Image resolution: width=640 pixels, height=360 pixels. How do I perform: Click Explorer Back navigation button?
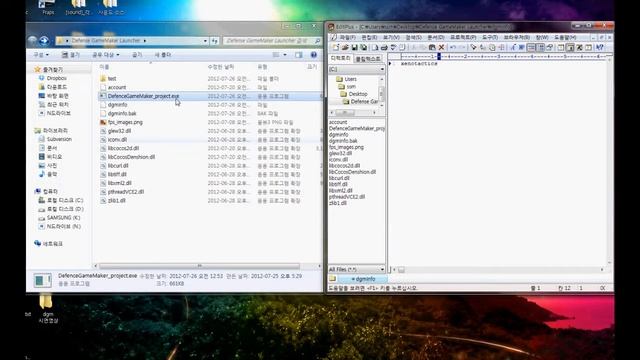coord(32,41)
